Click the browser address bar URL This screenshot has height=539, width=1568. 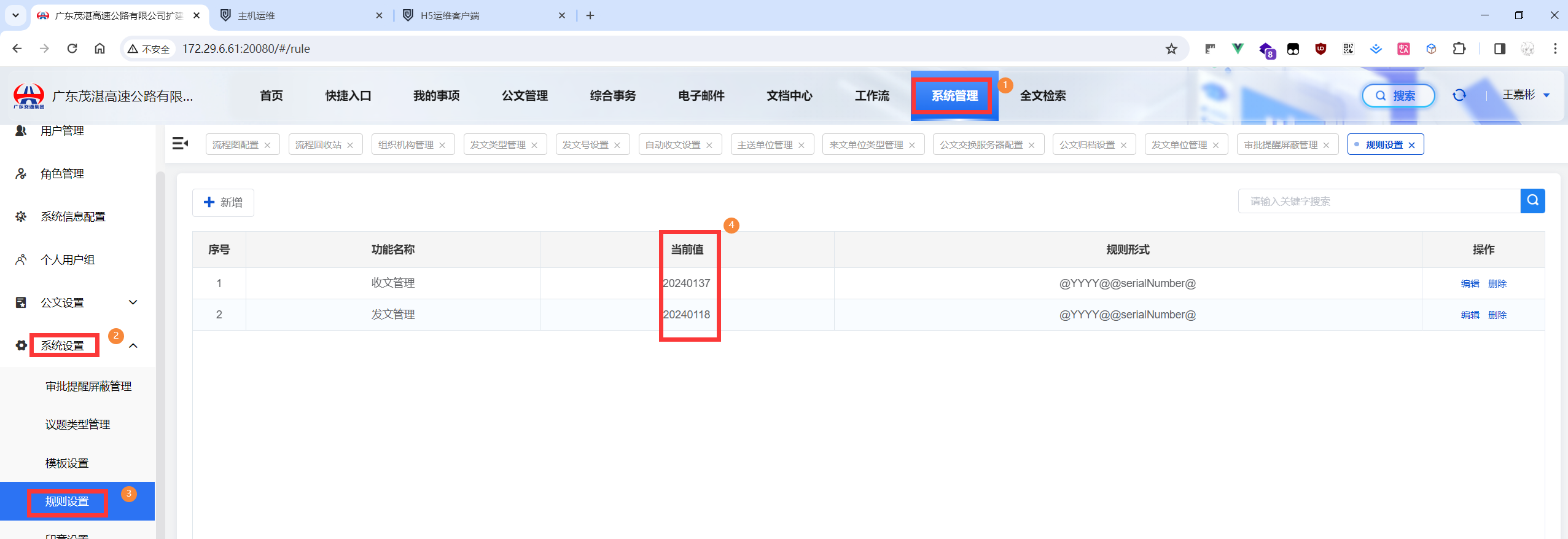tap(246, 49)
